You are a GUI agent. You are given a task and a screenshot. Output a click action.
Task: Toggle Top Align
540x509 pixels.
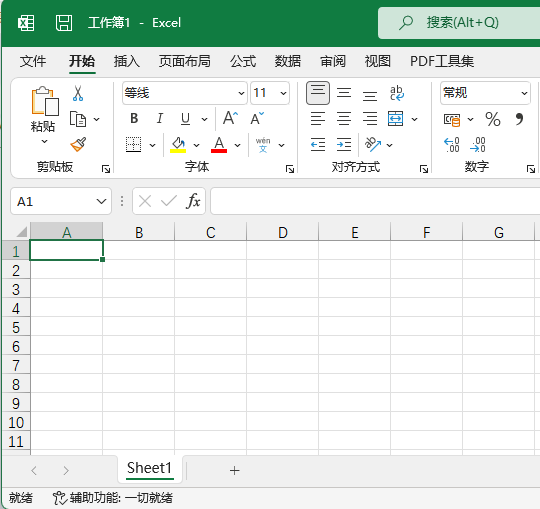[x=318, y=93]
